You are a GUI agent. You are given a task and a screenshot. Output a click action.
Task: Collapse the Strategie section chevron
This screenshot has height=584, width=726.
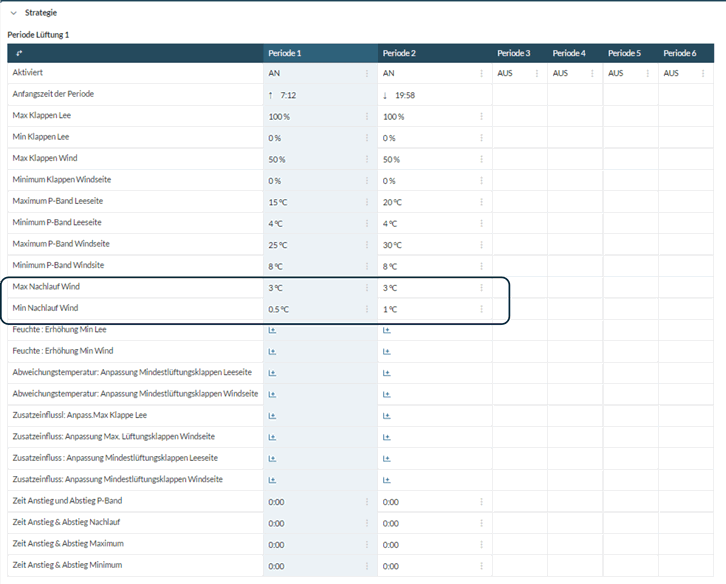point(14,13)
